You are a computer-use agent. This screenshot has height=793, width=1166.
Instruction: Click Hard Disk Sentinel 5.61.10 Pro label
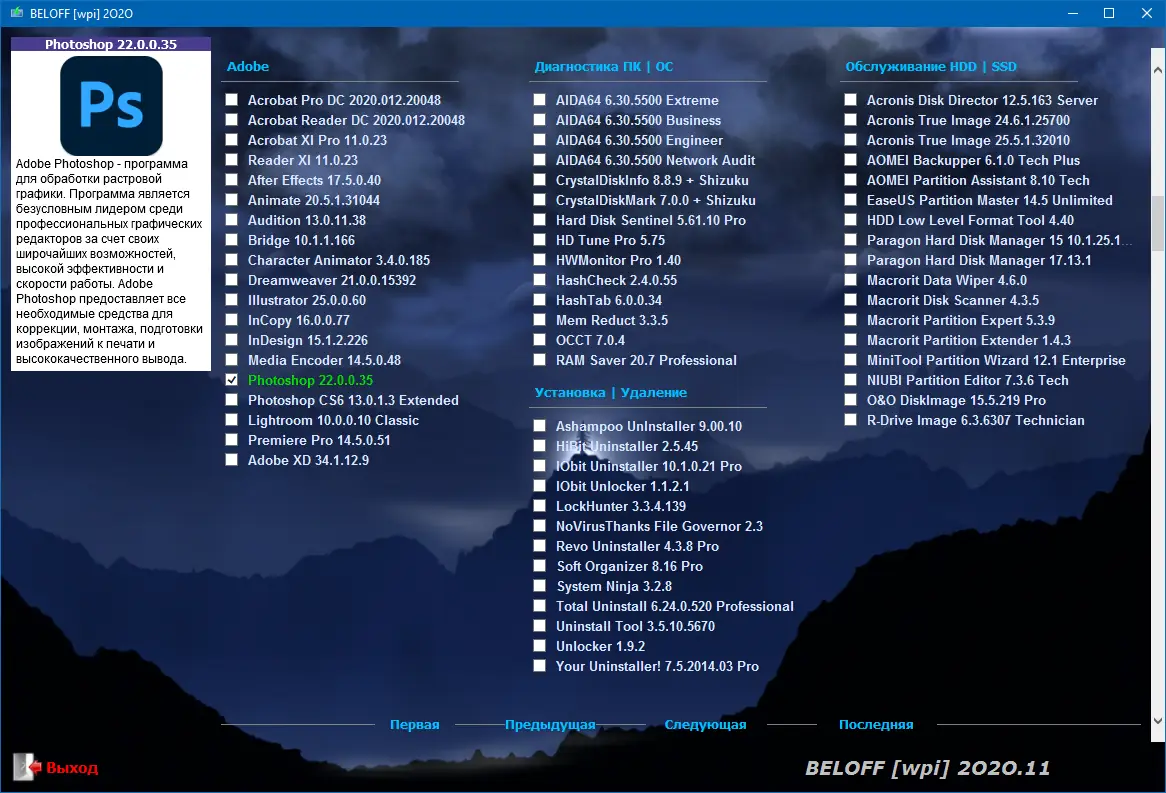click(651, 220)
